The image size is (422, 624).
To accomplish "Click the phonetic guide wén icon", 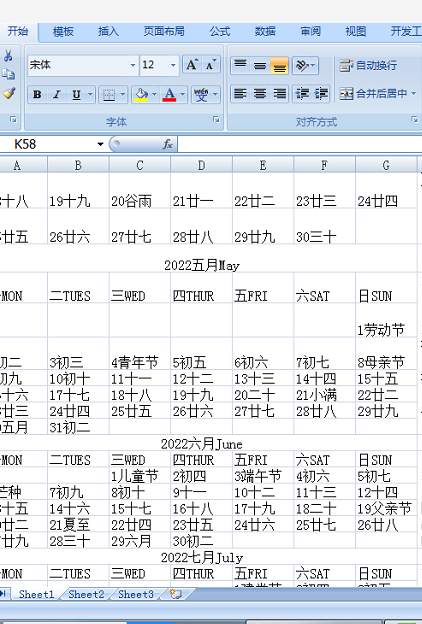I will point(201,94).
